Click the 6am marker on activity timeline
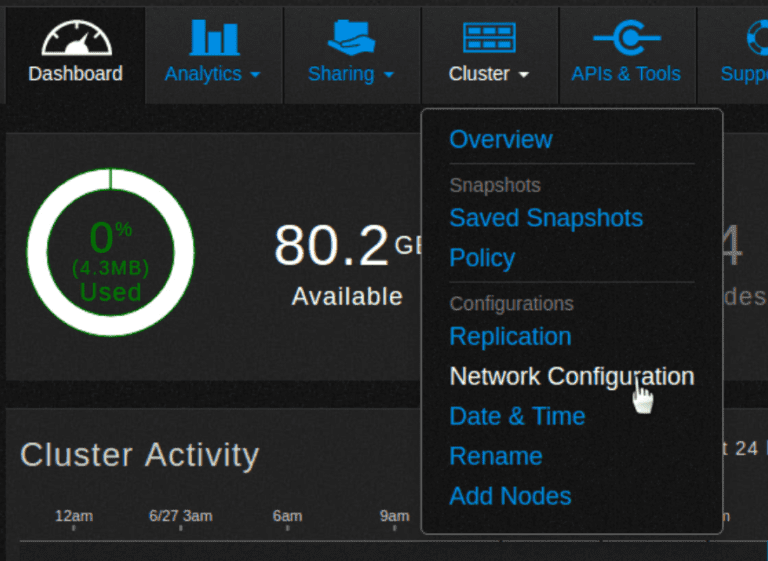The height and width of the screenshot is (561, 768). [287, 517]
